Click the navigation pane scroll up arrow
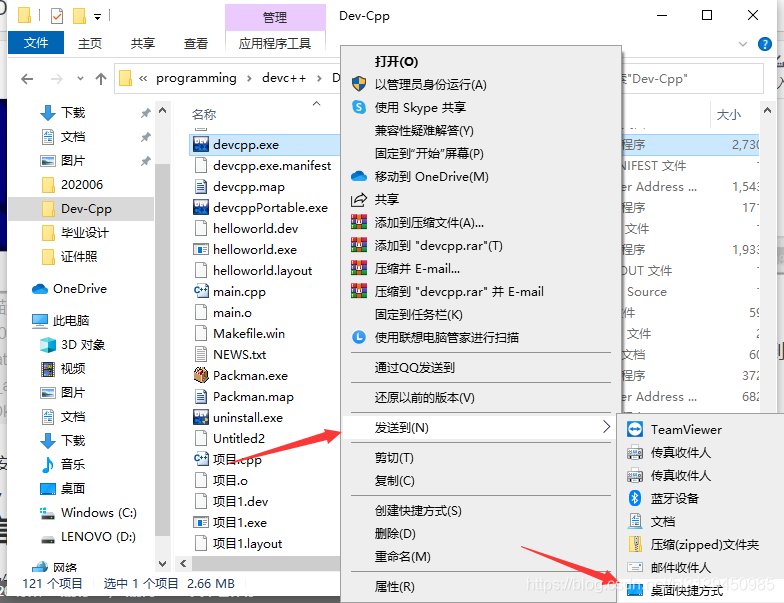This screenshot has height=603, width=784. coord(162,110)
